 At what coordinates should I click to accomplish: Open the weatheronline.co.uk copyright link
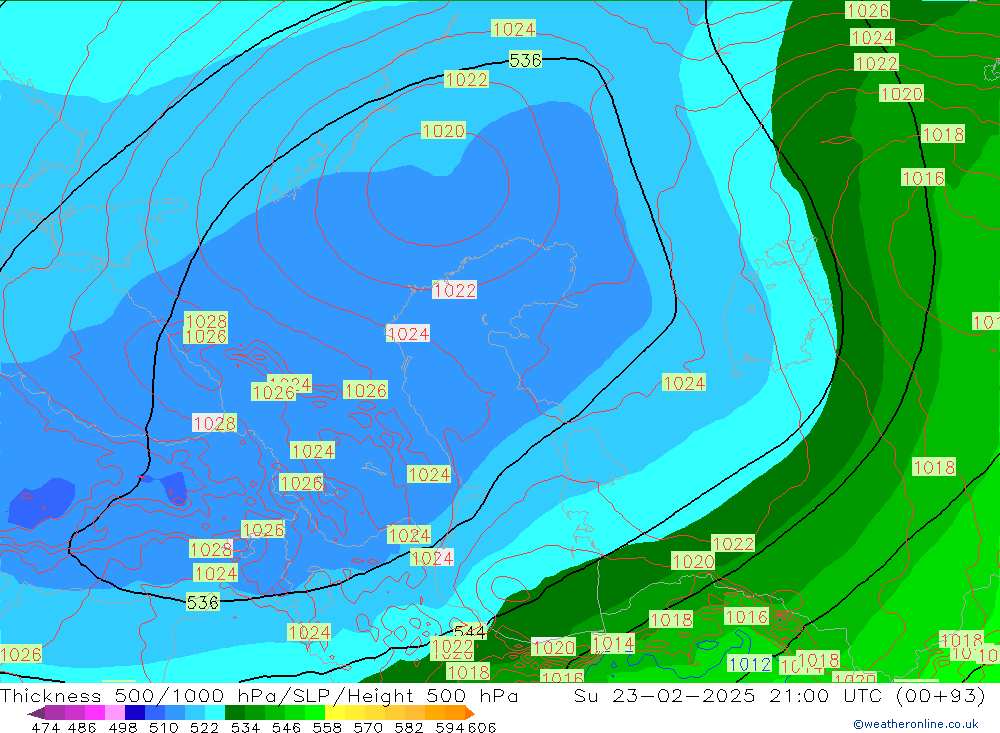click(915, 724)
